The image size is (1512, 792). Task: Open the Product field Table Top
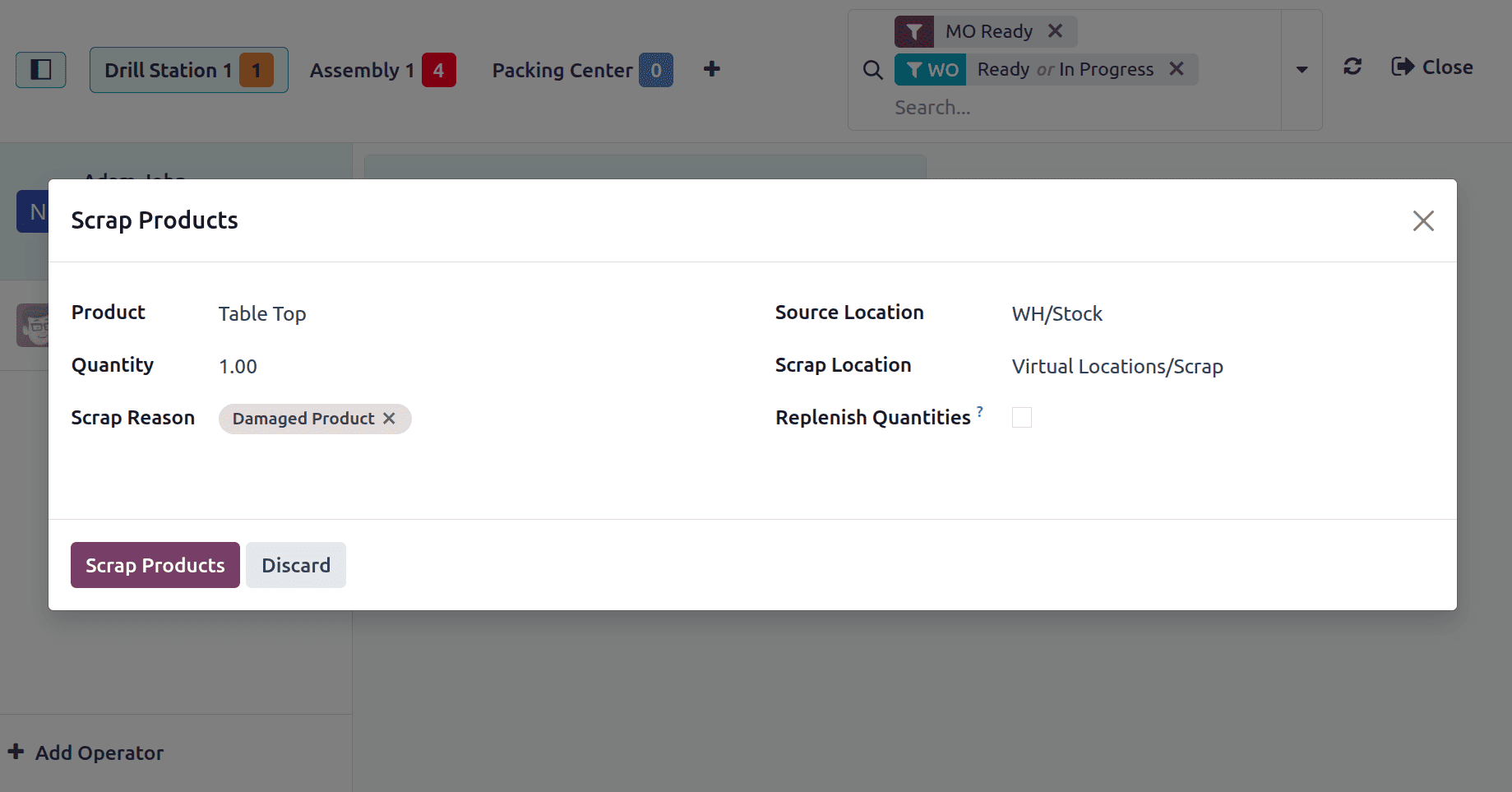[262, 314]
